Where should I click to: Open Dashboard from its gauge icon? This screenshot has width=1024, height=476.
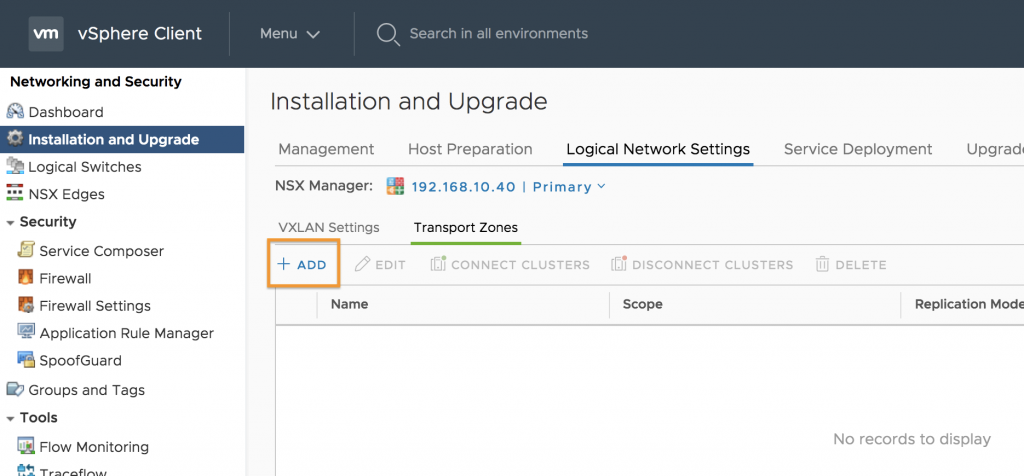click(x=15, y=112)
